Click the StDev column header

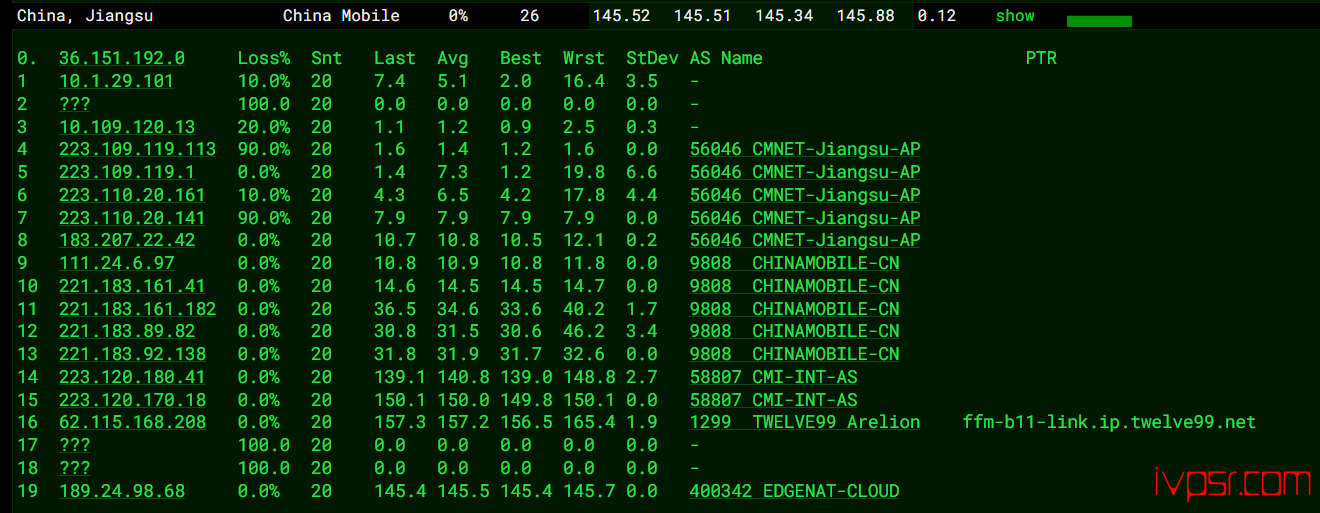[x=652, y=59]
